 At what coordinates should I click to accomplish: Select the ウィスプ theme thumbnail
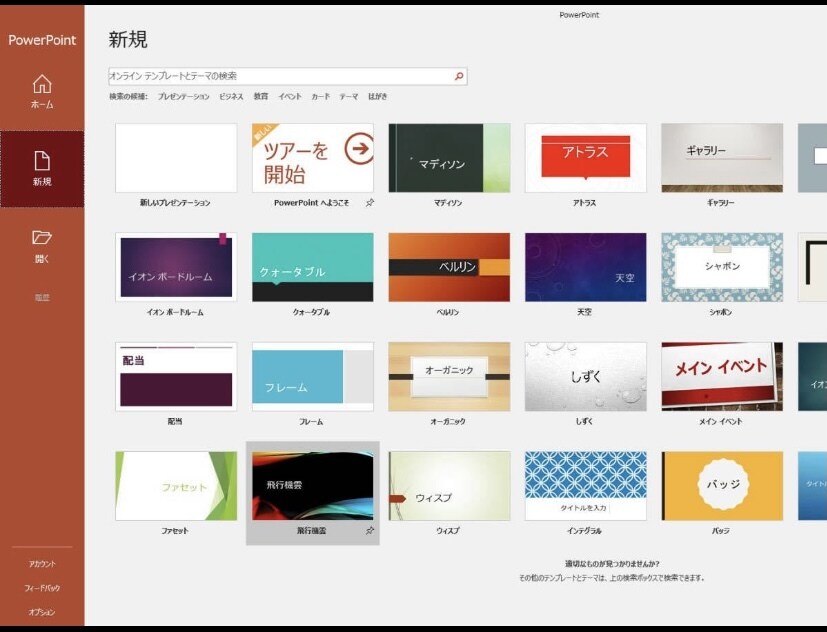[449, 486]
